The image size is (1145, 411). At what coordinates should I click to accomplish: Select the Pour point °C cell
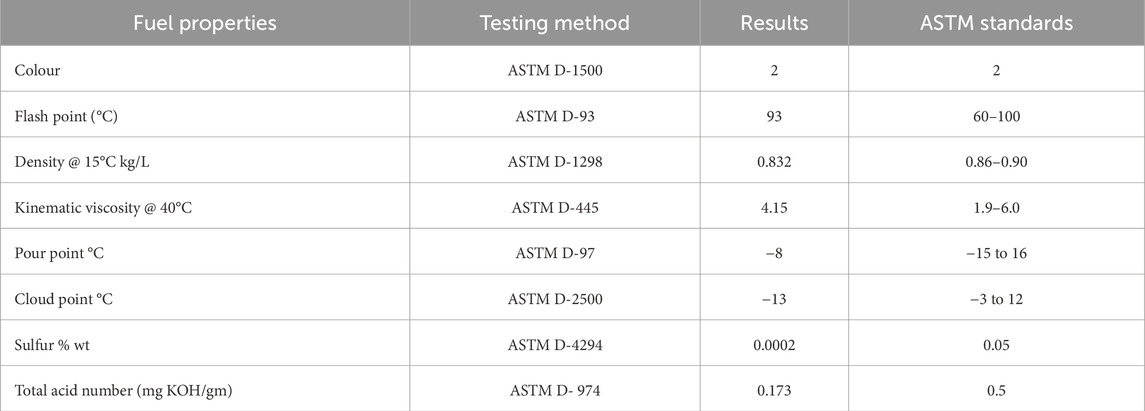(61, 253)
